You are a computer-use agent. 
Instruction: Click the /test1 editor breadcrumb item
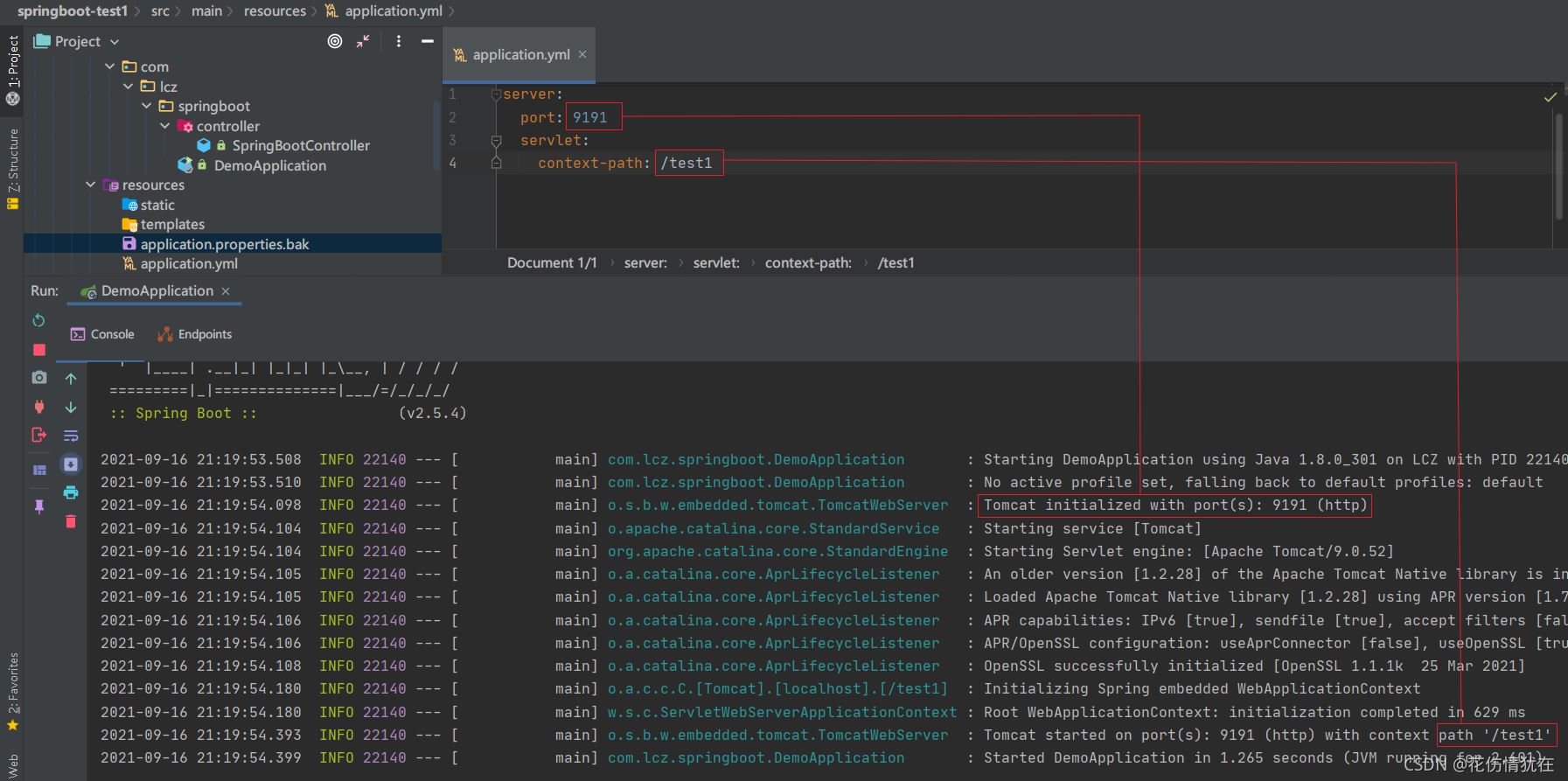[x=896, y=263]
